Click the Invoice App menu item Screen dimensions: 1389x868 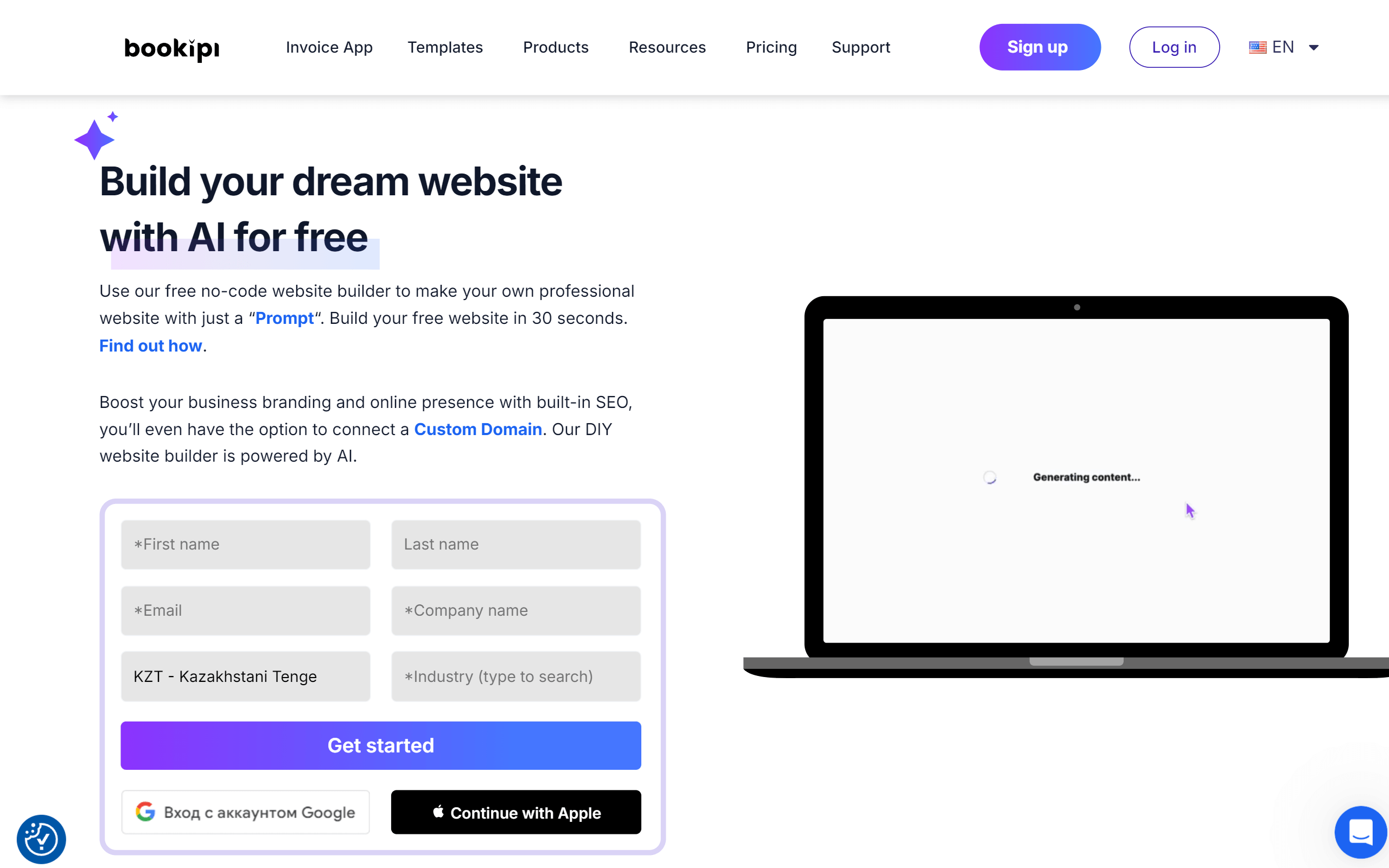(x=329, y=47)
